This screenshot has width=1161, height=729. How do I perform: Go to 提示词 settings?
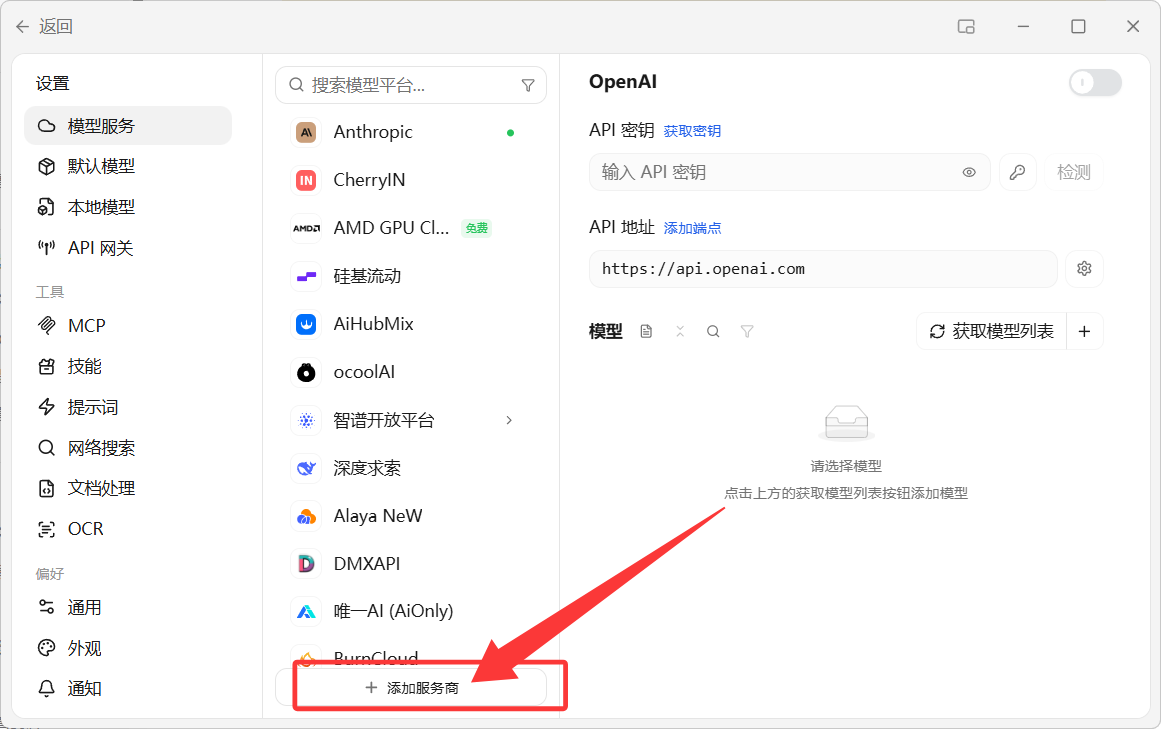pos(128,407)
